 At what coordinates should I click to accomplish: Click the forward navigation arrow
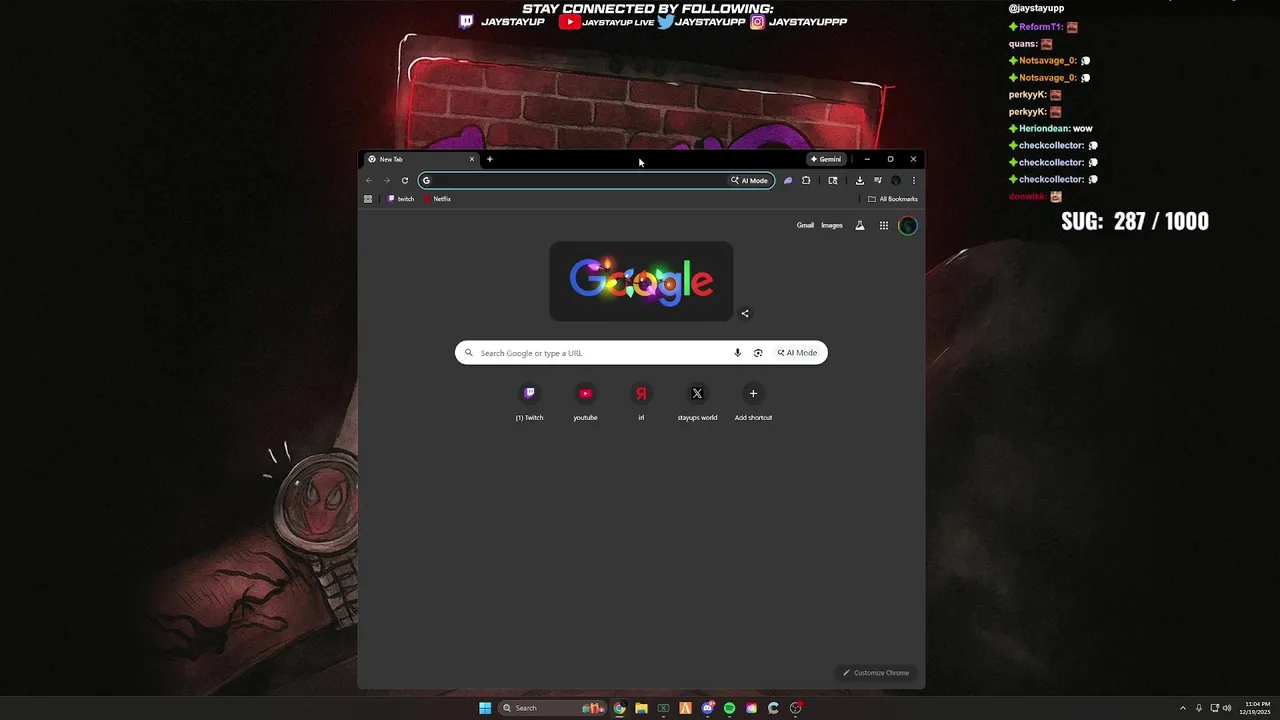coord(386,181)
